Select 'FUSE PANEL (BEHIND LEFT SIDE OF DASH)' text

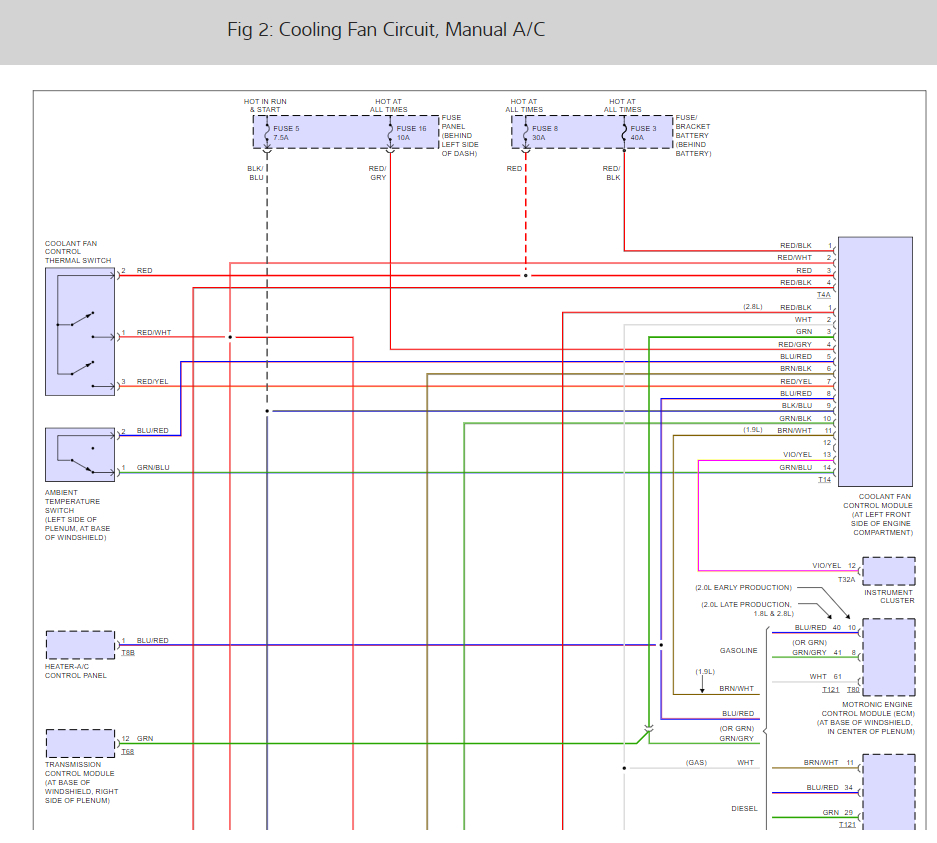coord(460,136)
